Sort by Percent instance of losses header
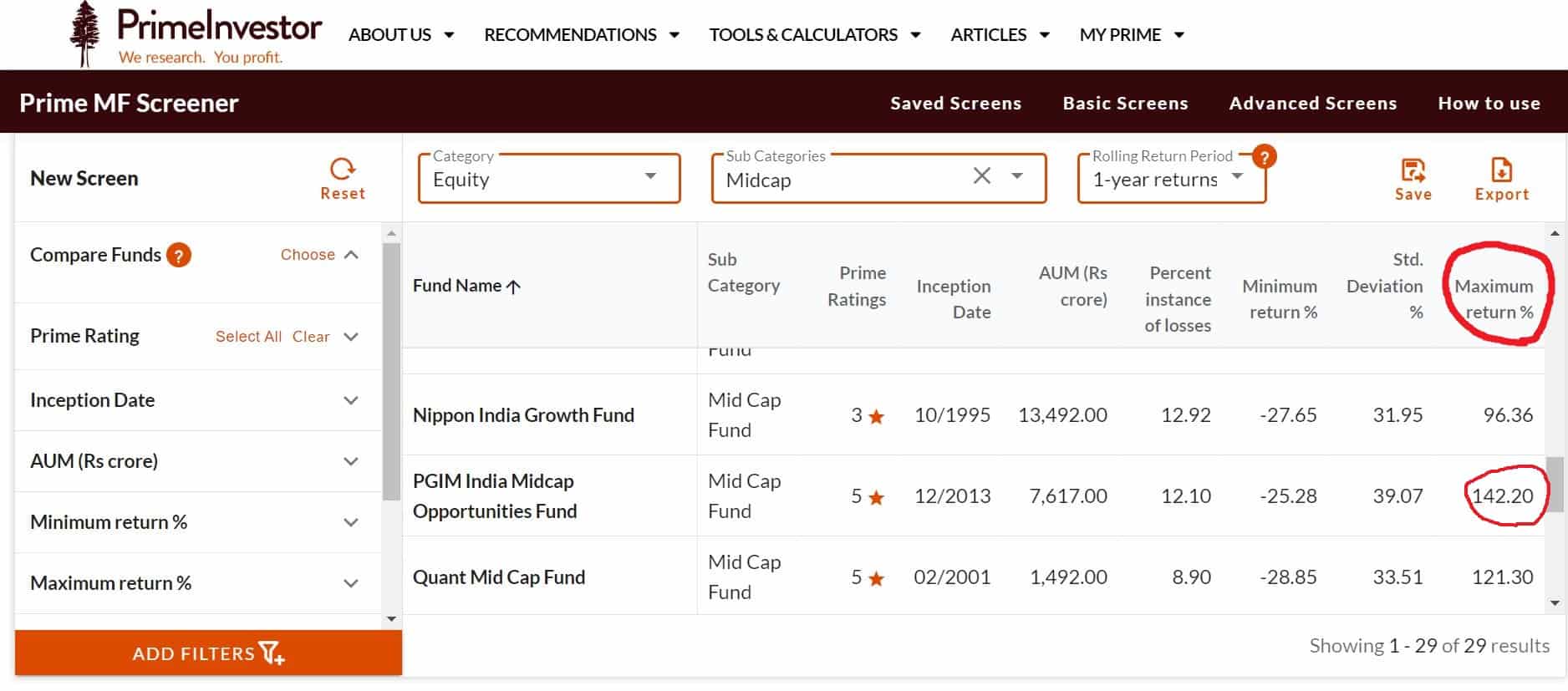The width and height of the screenshot is (1568, 691). [1178, 299]
